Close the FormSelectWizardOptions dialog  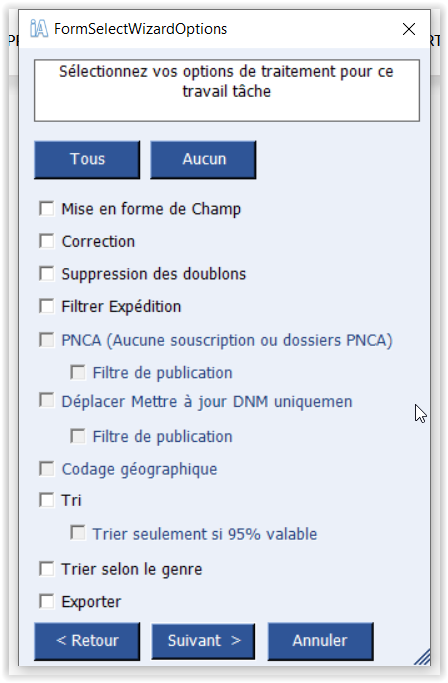click(408, 29)
